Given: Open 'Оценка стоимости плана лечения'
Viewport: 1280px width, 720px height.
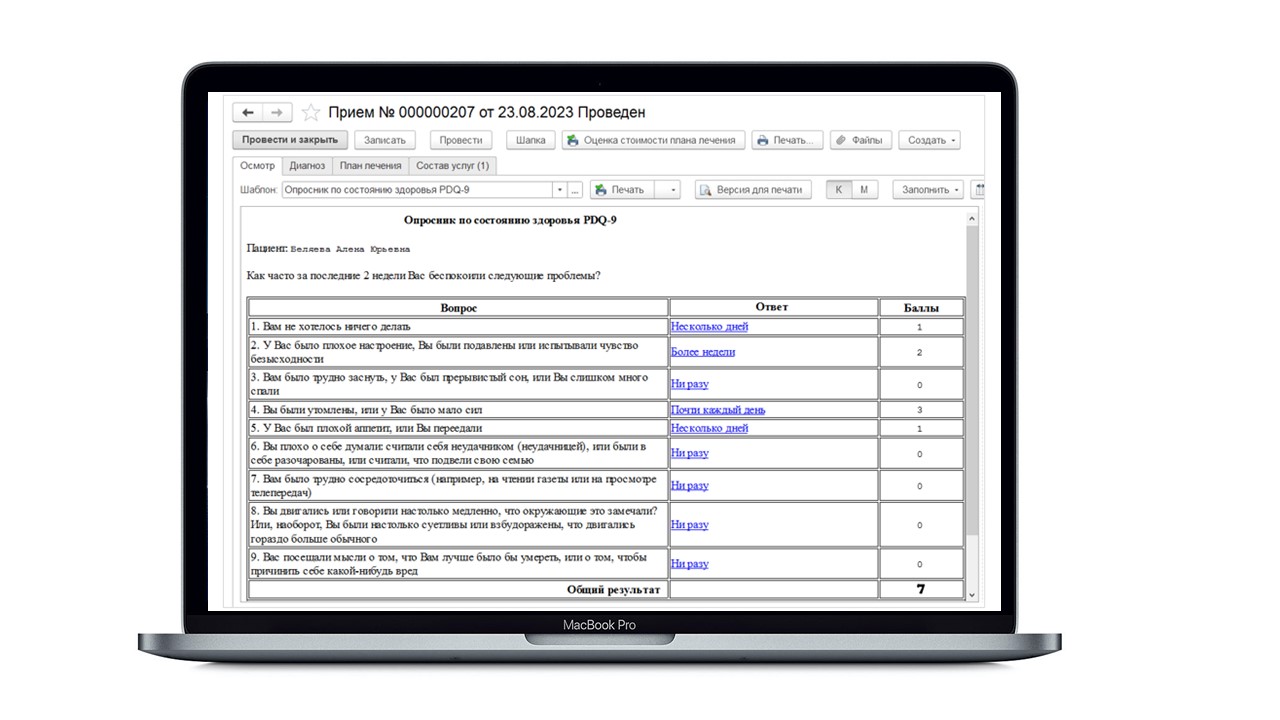Looking at the screenshot, I should [x=653, y=140].
